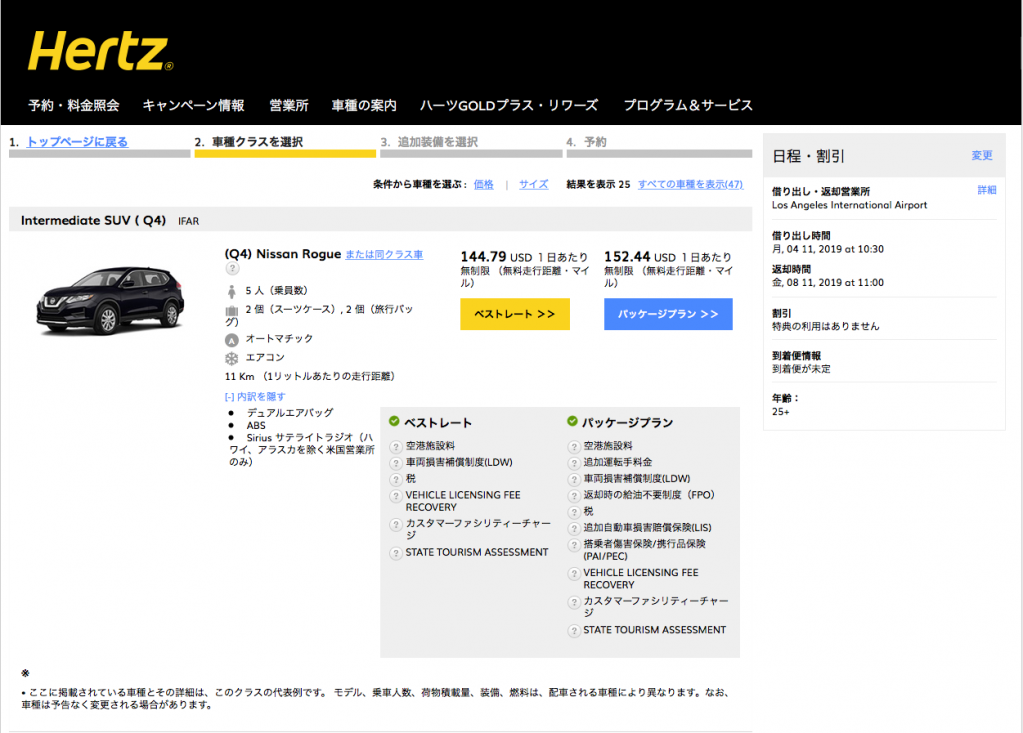Open the キャンペーン情報 menu
The width and height of the screenshot is (1023, 733).
tap(193, 105)
